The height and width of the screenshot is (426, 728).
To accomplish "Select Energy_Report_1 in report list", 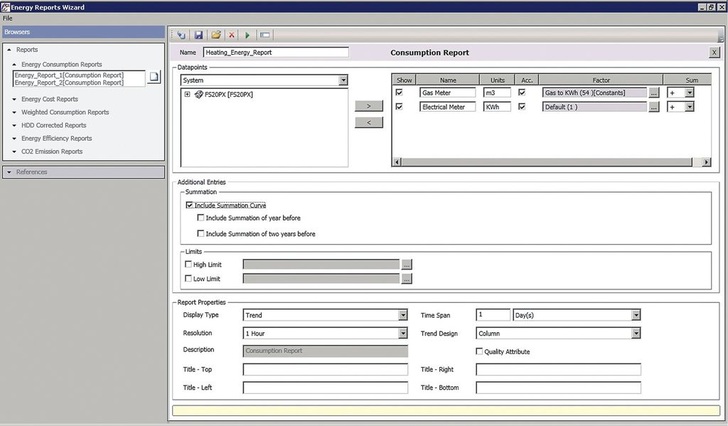I will point(69,75).
